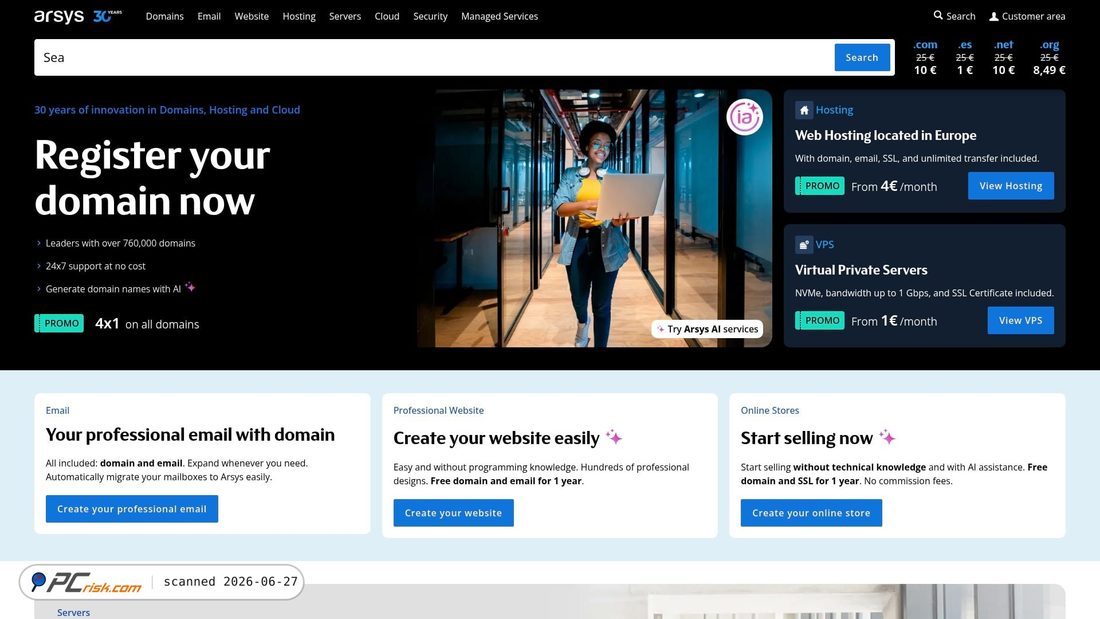Click 'Virtual Private Servers' heading
This screenshot has height=619, width=1100.
pyautogui.click(x=861, y=270)
